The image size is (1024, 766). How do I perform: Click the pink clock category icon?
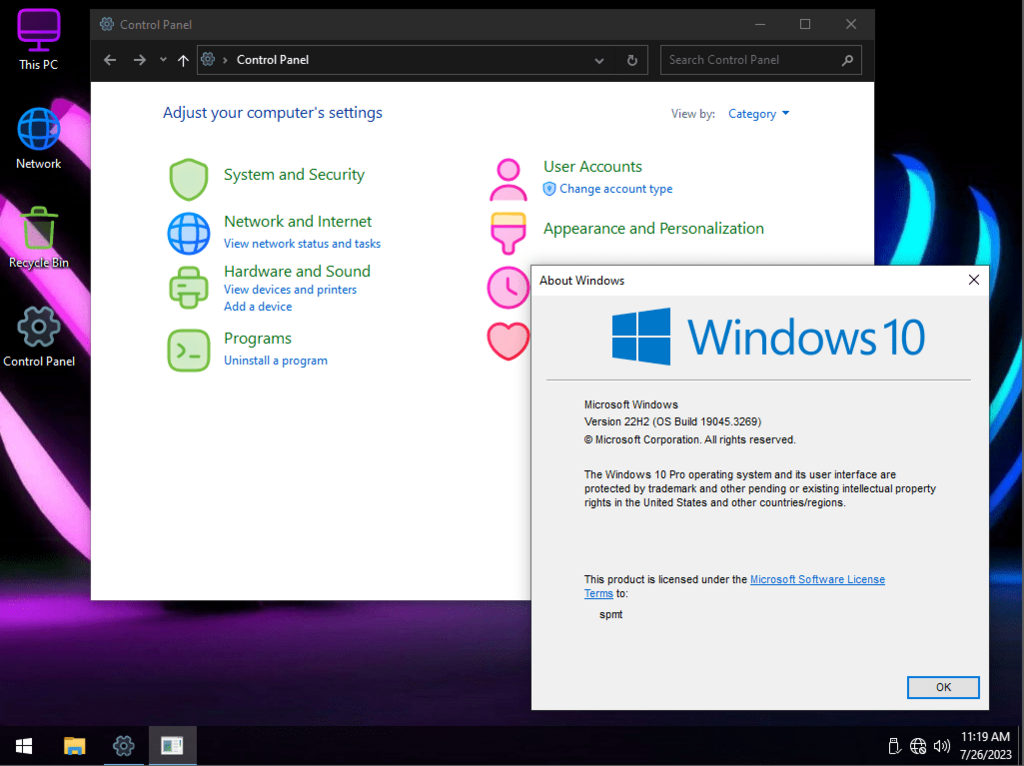point(508,287)
